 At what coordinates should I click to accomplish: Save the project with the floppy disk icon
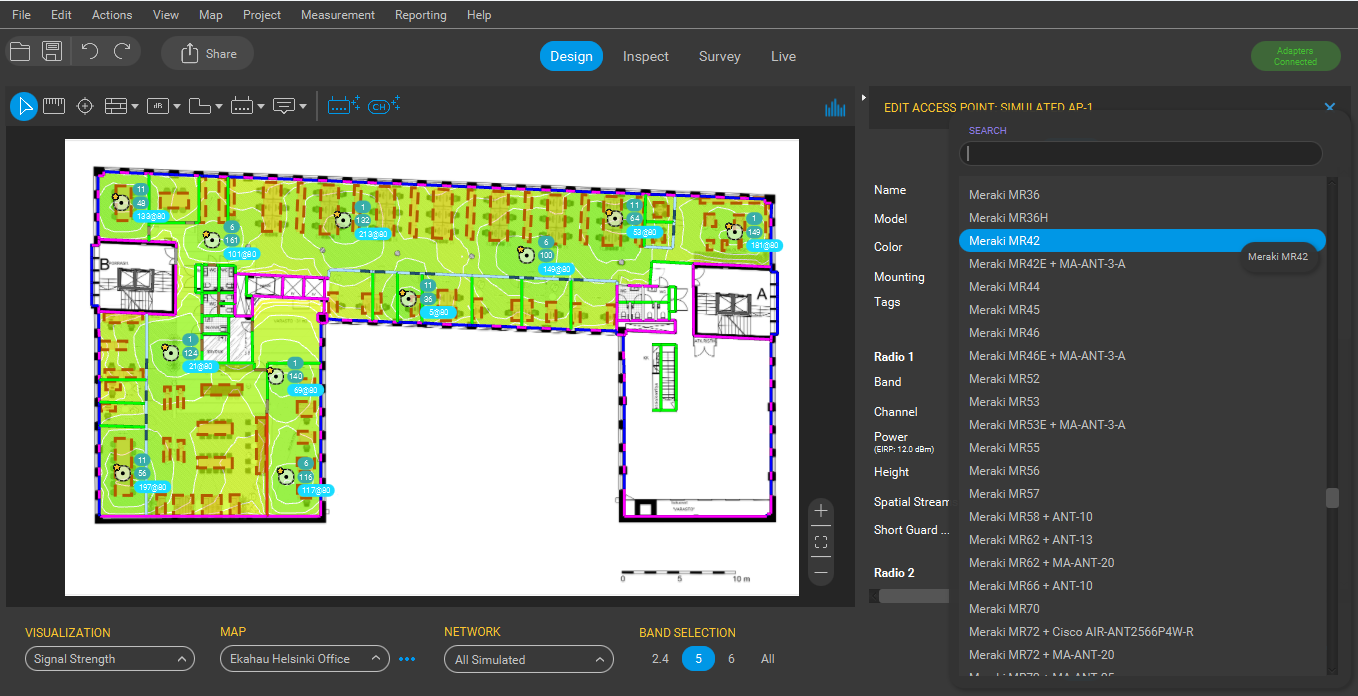[x=52, y=52]
